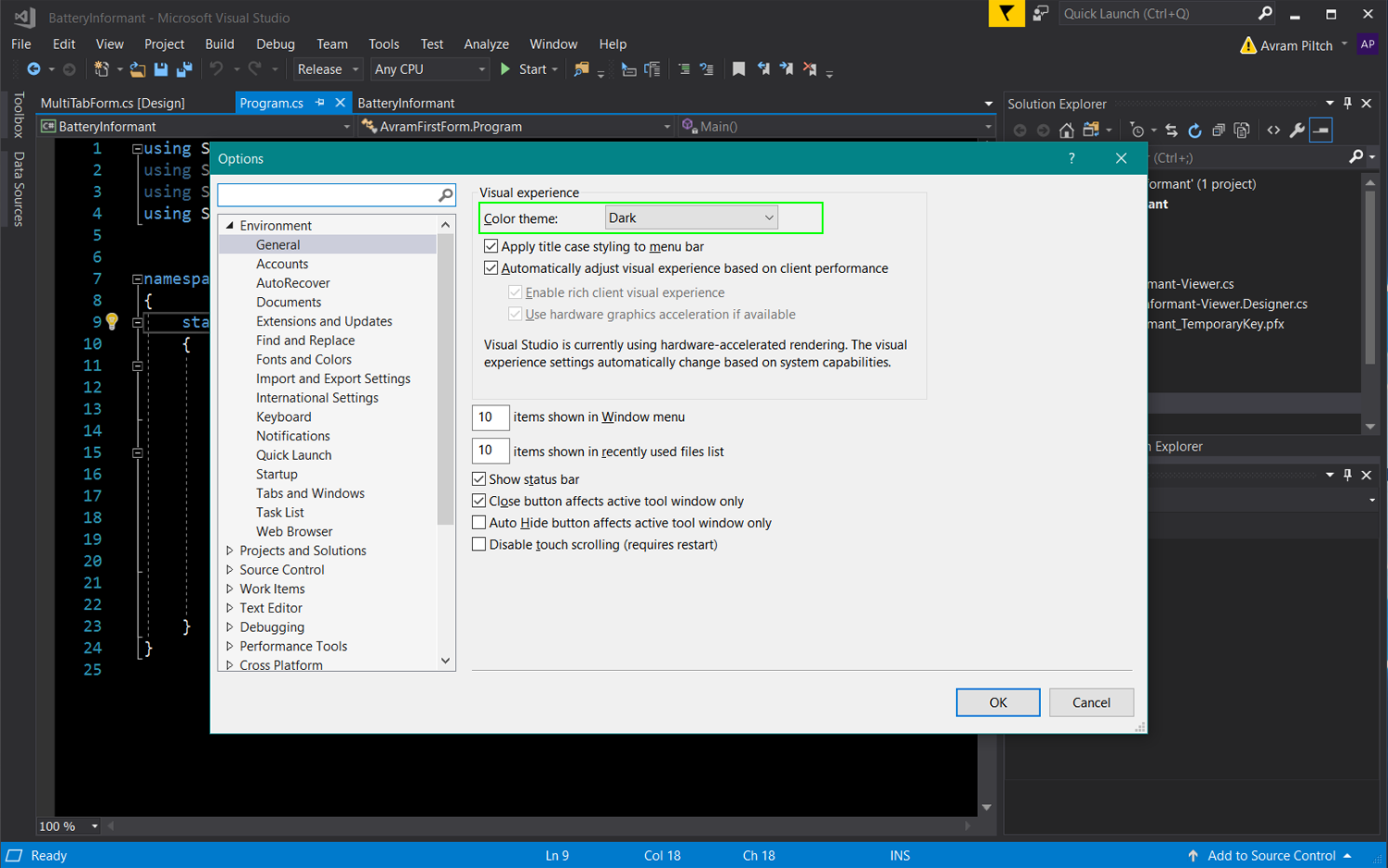Viewport: 1388px width, 868px height.
Task: Toggle Apply title case styling to menu bar
Action: click(x=491, y=246)
